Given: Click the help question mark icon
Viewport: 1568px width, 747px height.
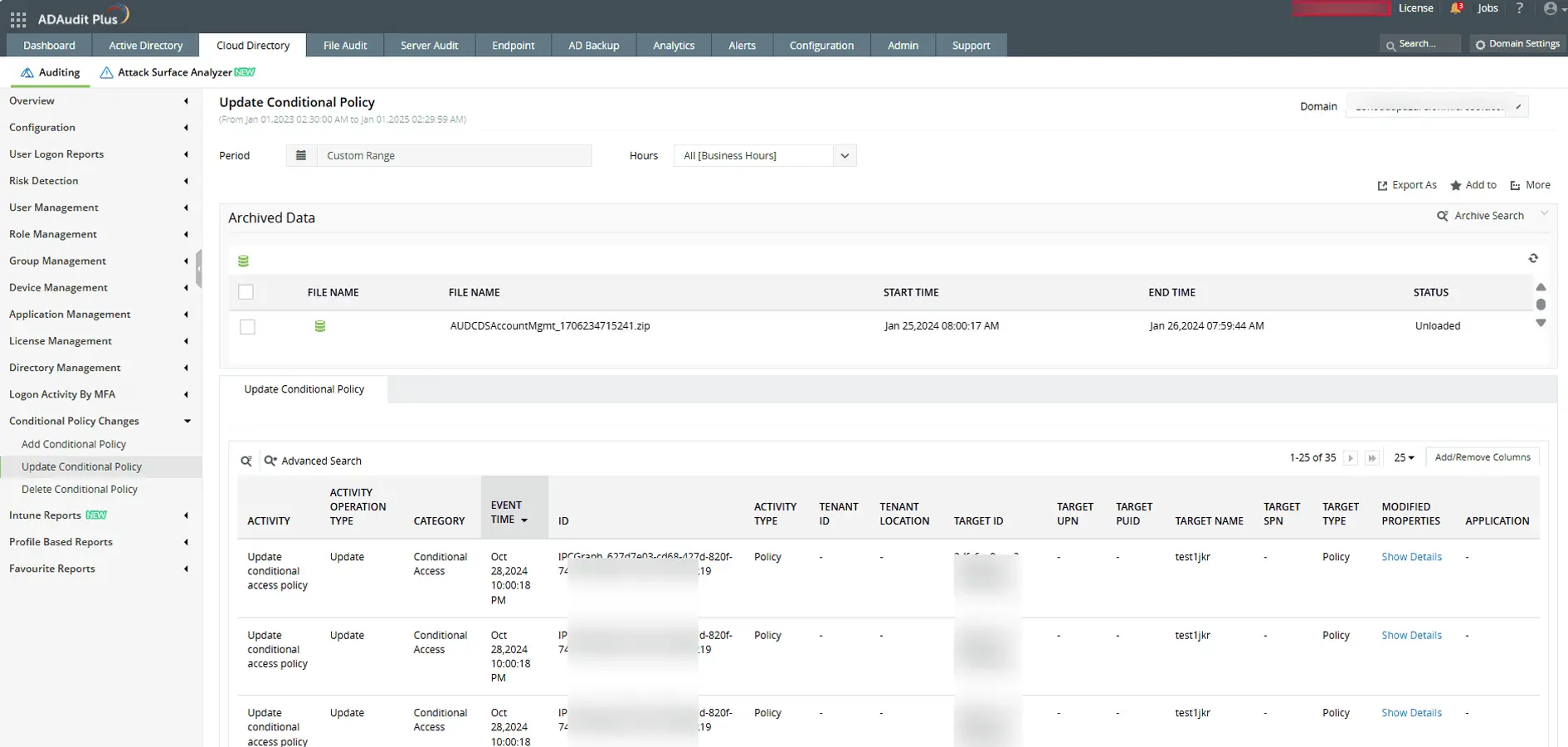Looking at the screenshot, I should coord(1520,8).
